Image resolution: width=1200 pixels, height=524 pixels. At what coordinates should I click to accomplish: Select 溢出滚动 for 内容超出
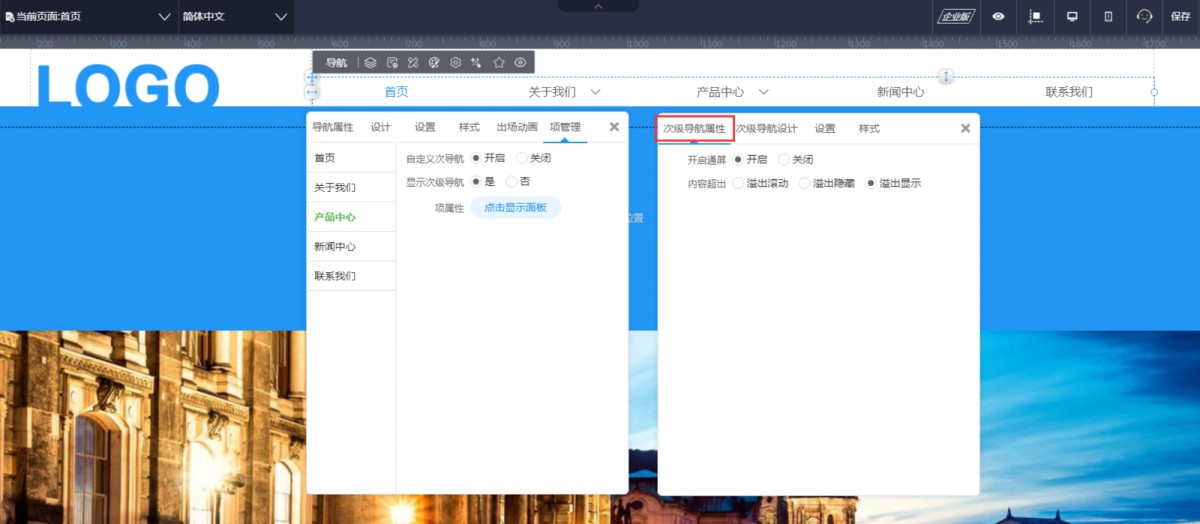[739, 183]
